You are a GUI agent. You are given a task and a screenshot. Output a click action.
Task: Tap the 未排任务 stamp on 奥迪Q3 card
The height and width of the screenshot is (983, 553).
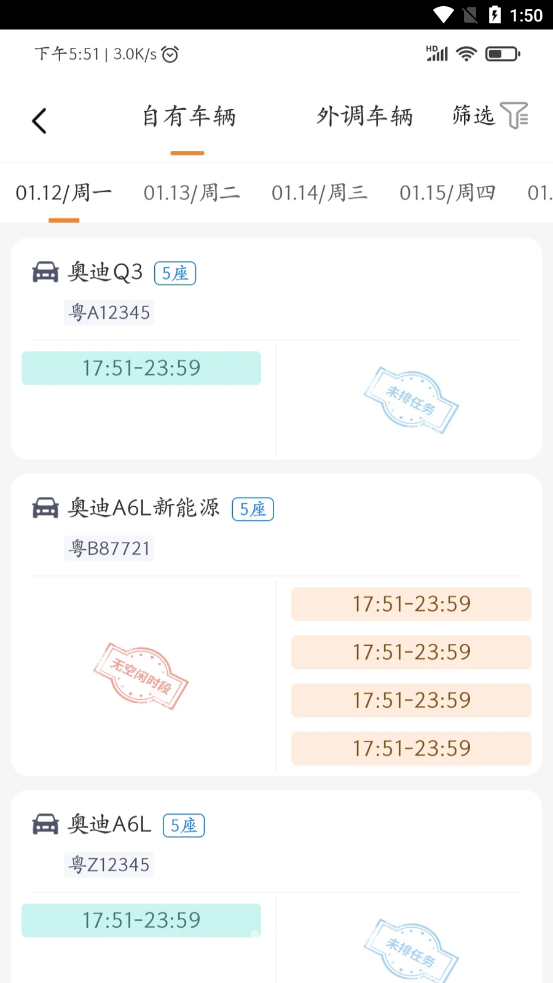pos(411,400)
